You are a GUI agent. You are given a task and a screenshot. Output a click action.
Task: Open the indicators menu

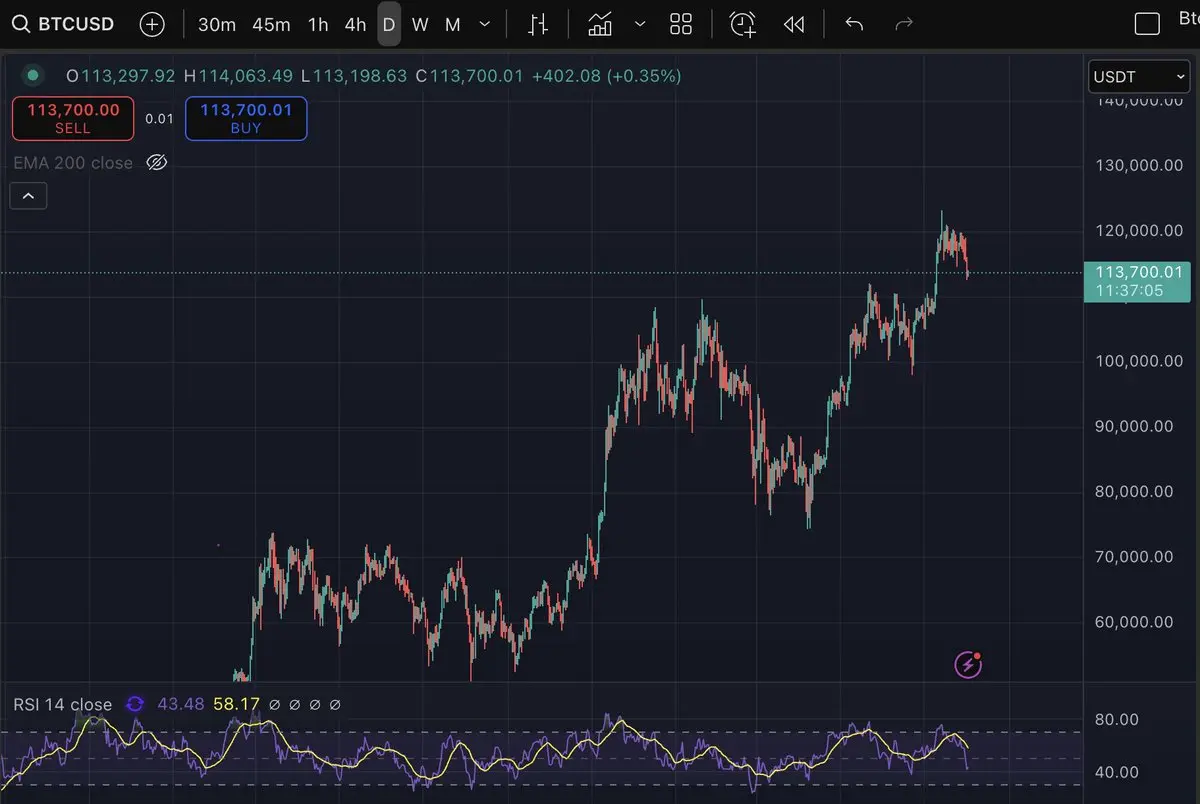[x=600, y=24]
